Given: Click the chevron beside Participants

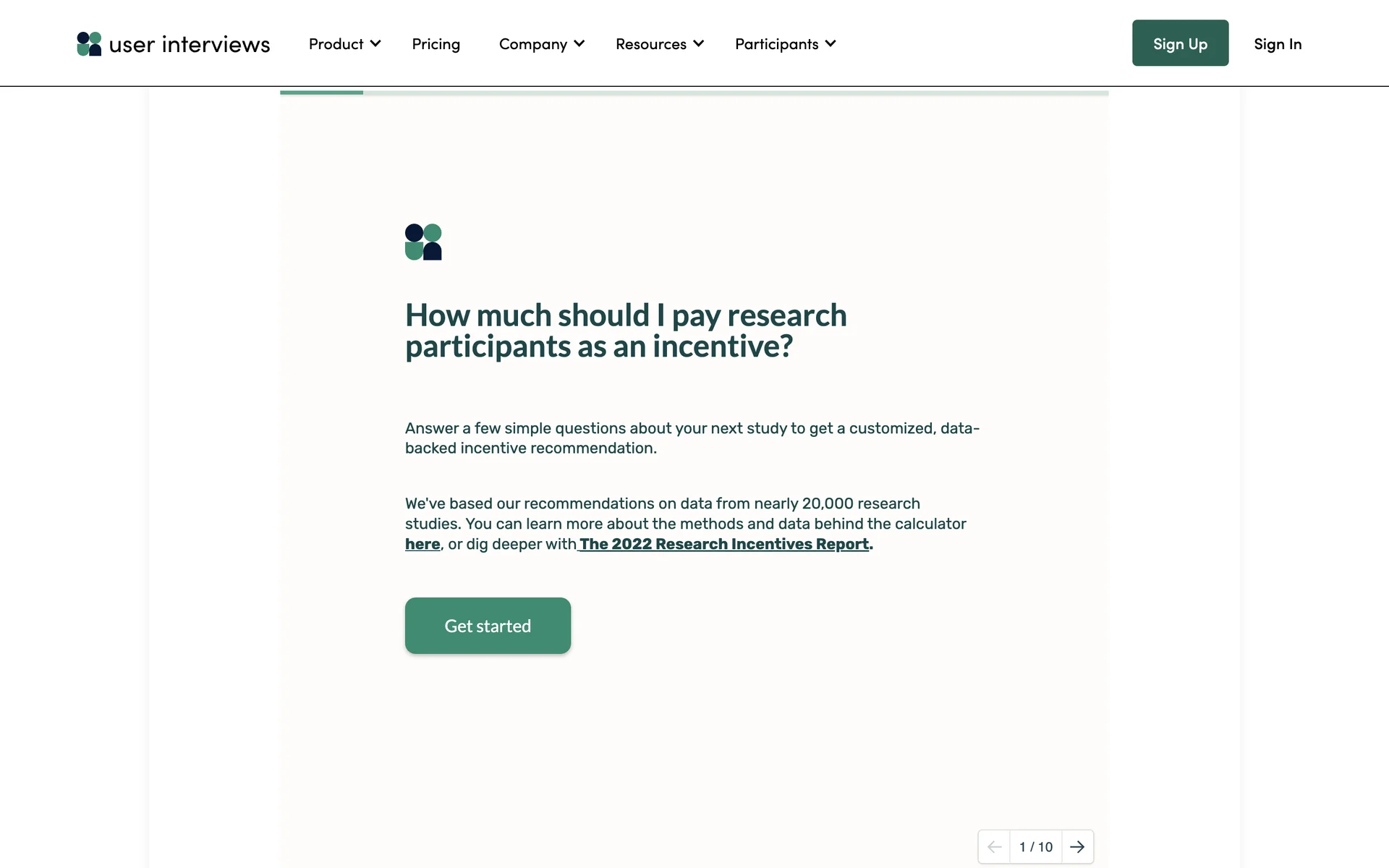Looking at the screenshot, I should pyautogui.click(x=831, y=43).
